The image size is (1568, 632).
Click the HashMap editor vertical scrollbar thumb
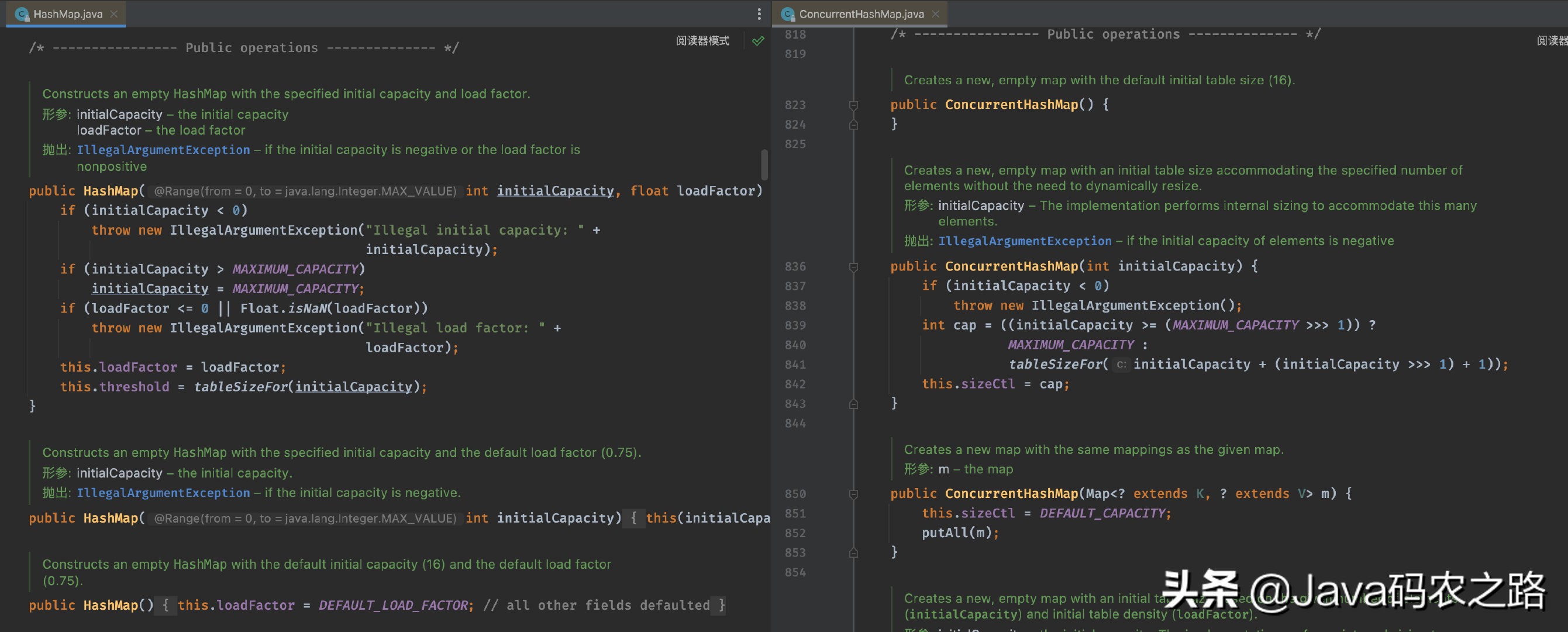point(764,164)
